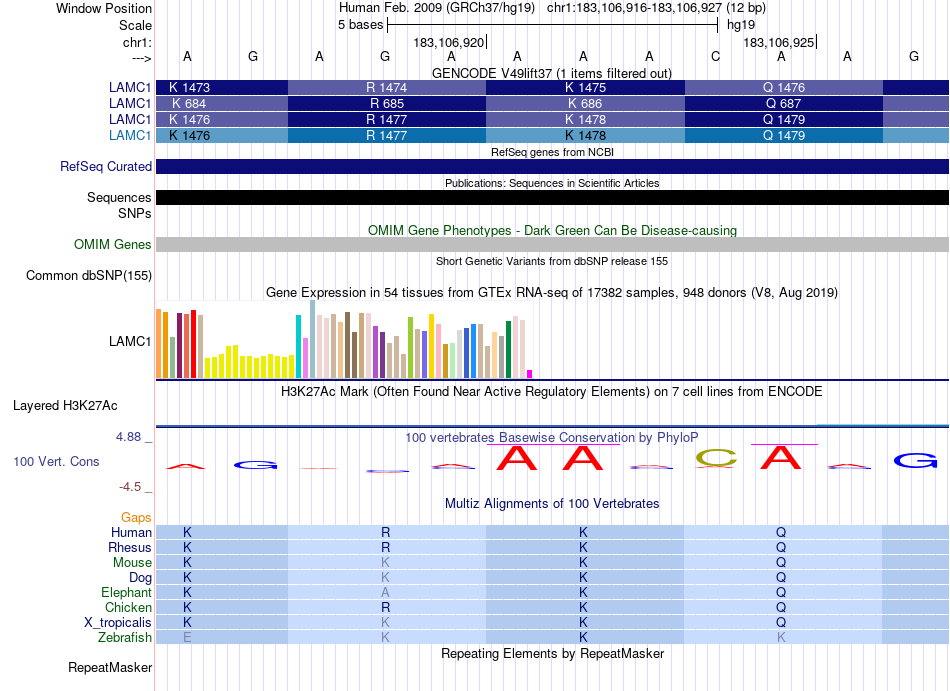Screen dimensions: 950x691
Task: Click the Multiz Alignments track title
Action: point(552,503)
